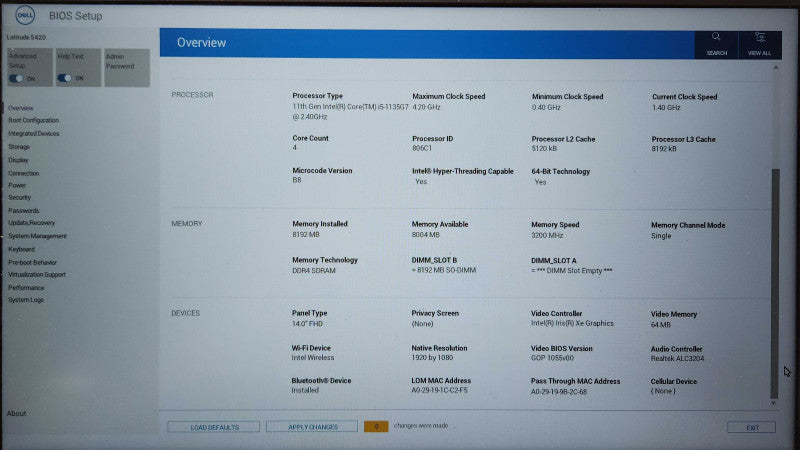This screenshot has height=450, width=800.
Task: Open the Security section
Action: pos(19,197)
